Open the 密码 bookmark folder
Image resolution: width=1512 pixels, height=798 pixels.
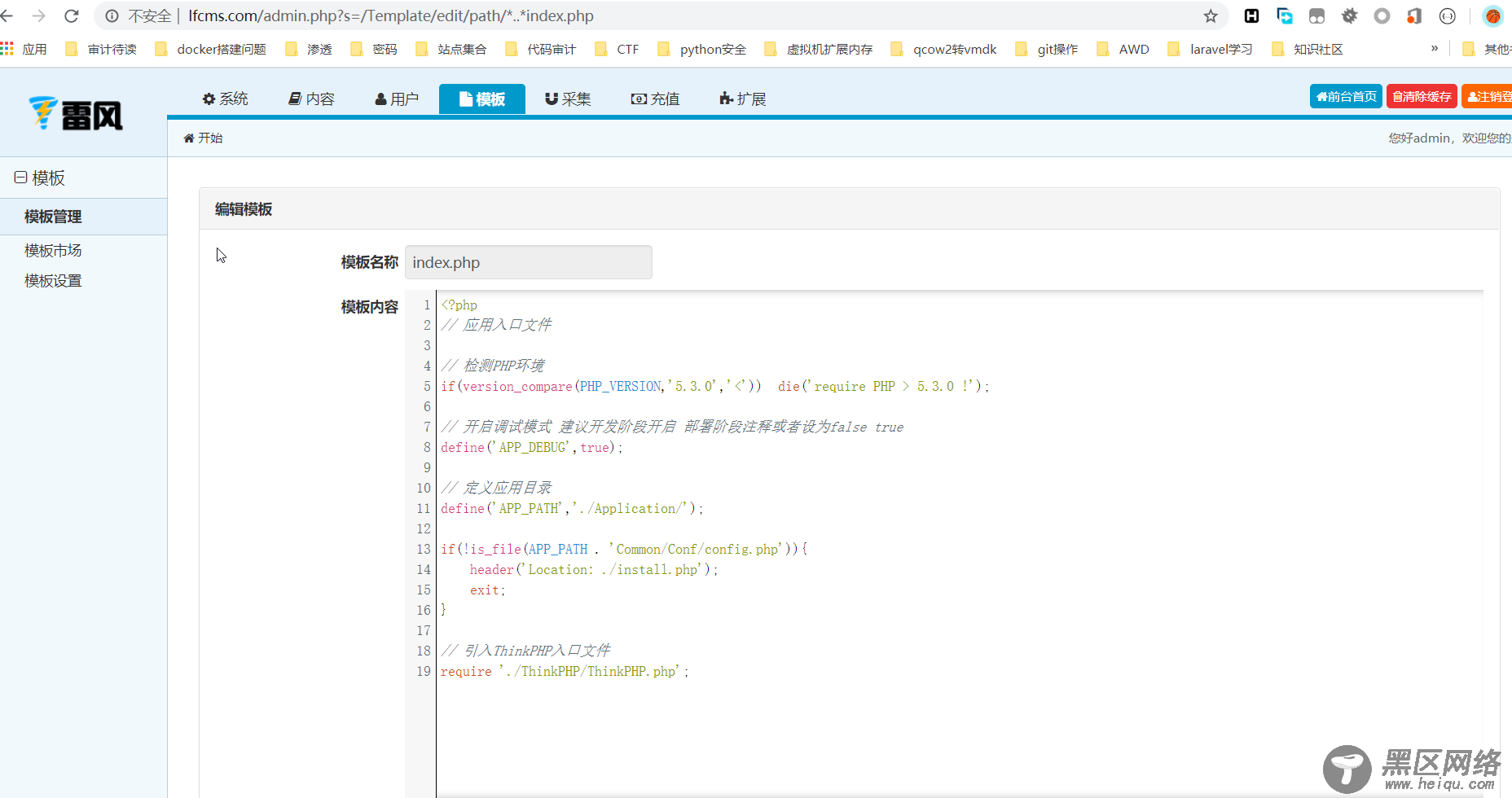pos(374,49)
